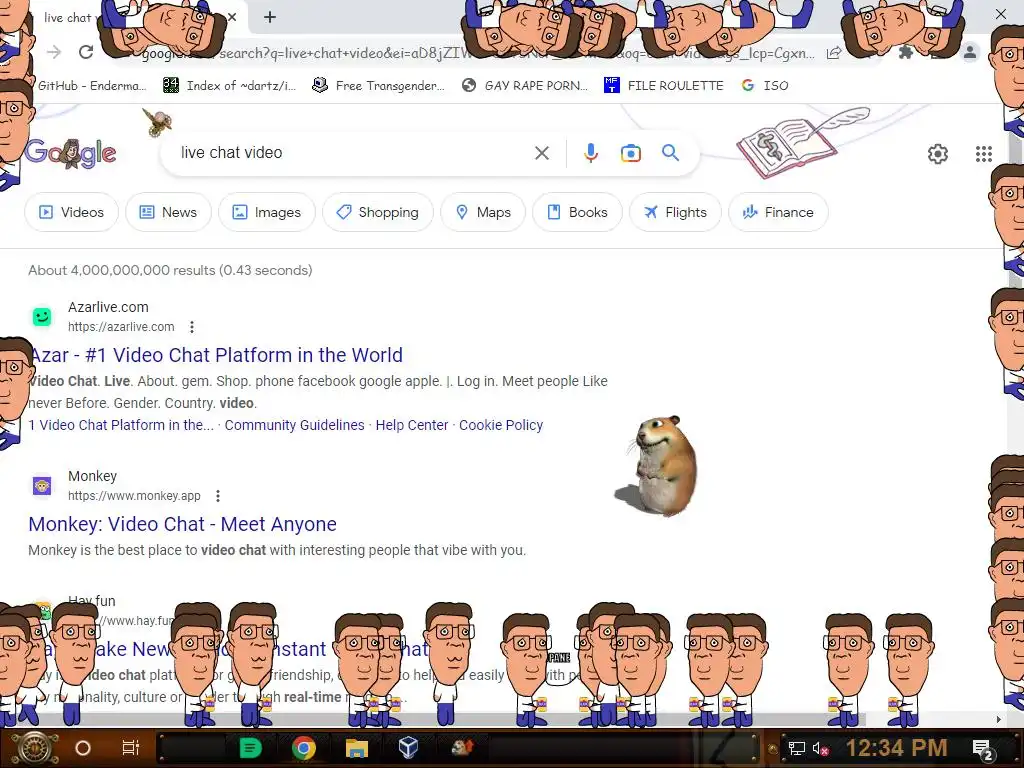
Task: Open Cortana circle on taskbar
Action: click(83, 748)
